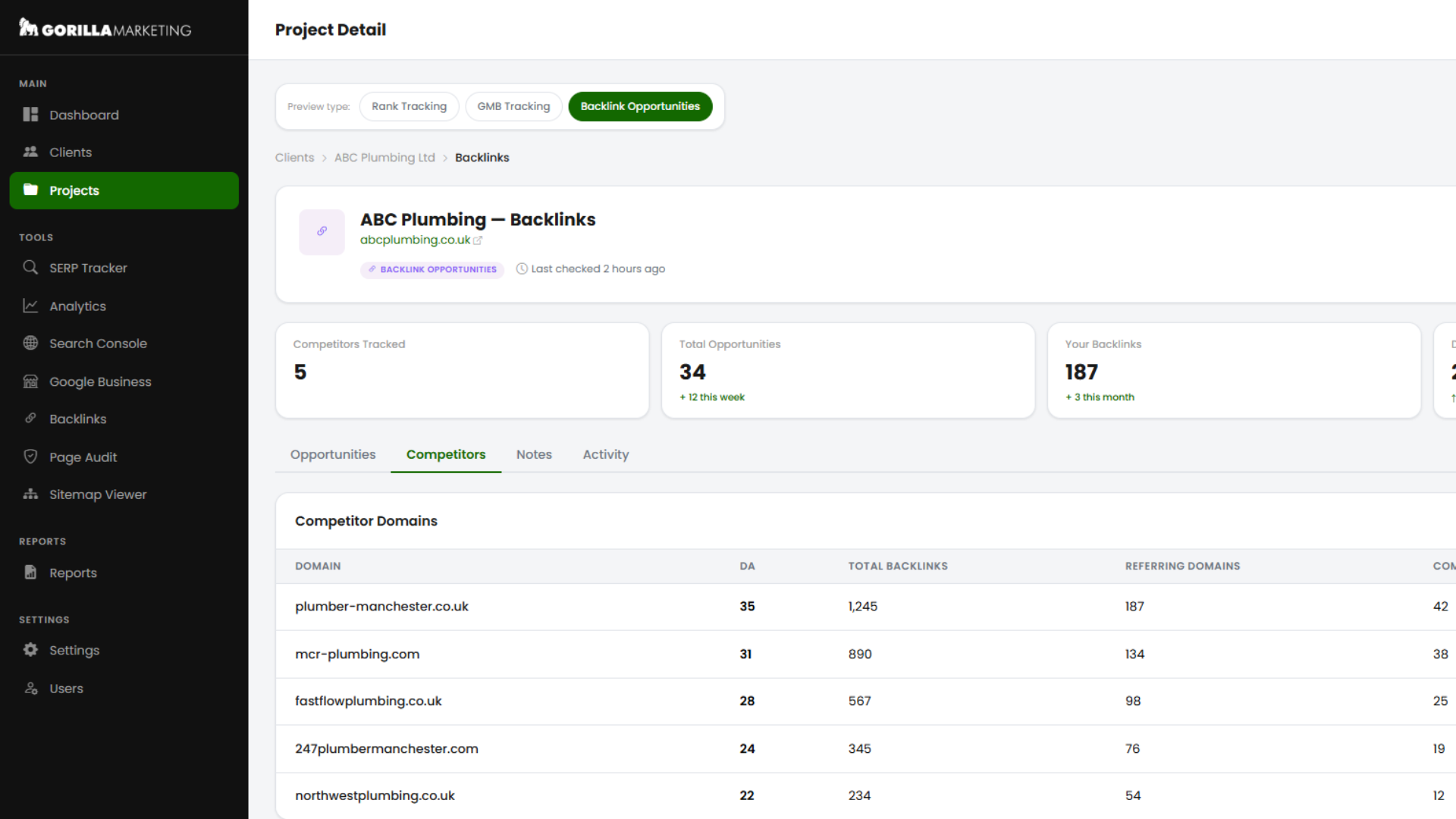Switch to the Opportunities tab
1456x819 pixels.
click(x=333, y=454)
